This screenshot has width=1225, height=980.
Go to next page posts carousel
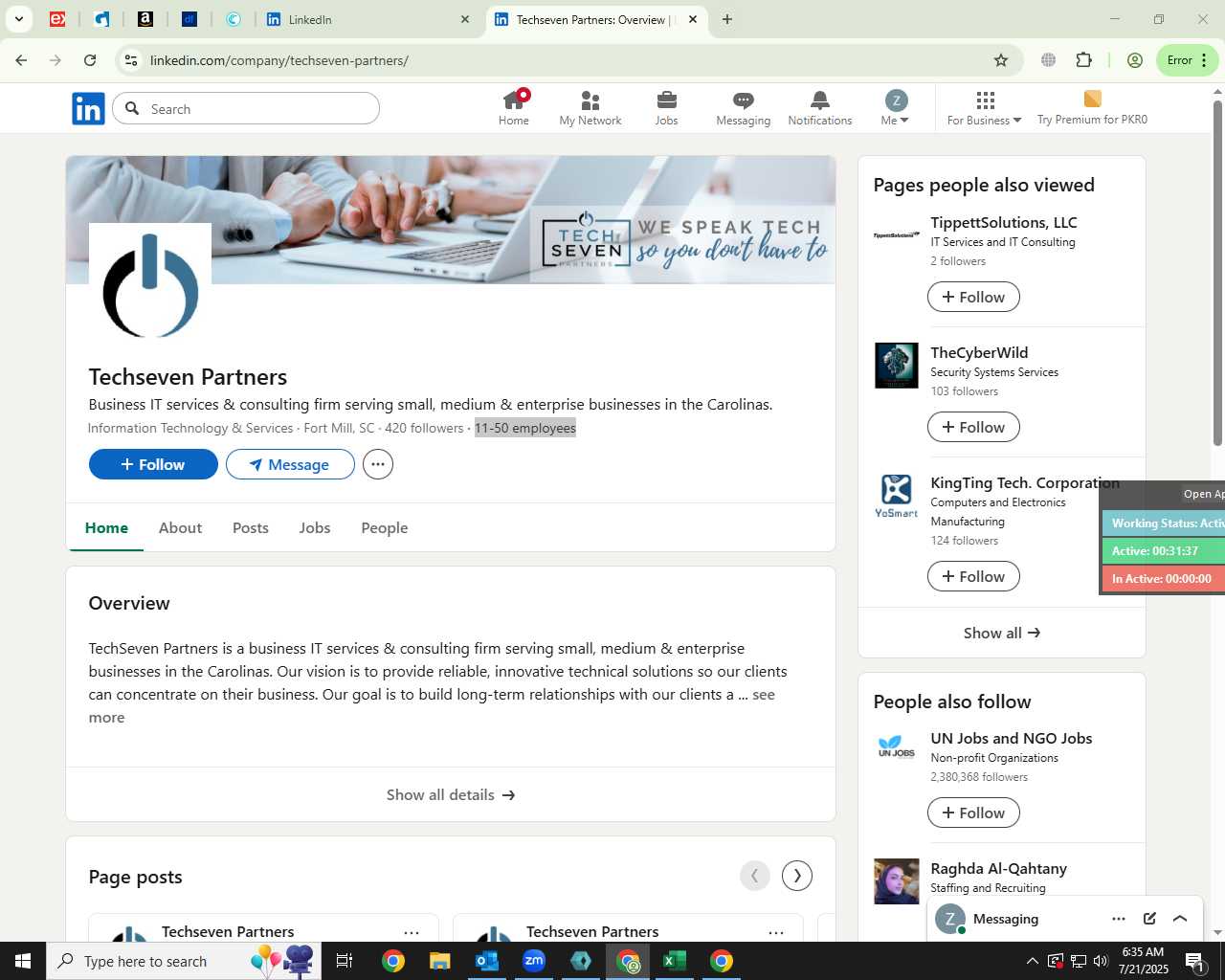[x=797, y=875]
